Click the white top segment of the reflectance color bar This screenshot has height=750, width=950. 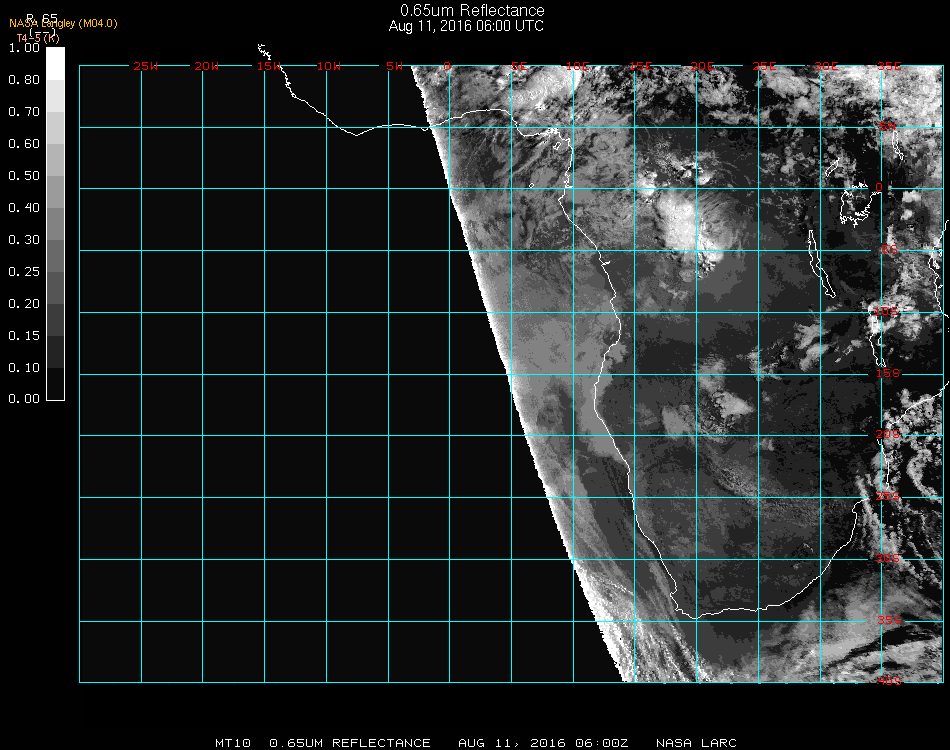tap(55, 64)
